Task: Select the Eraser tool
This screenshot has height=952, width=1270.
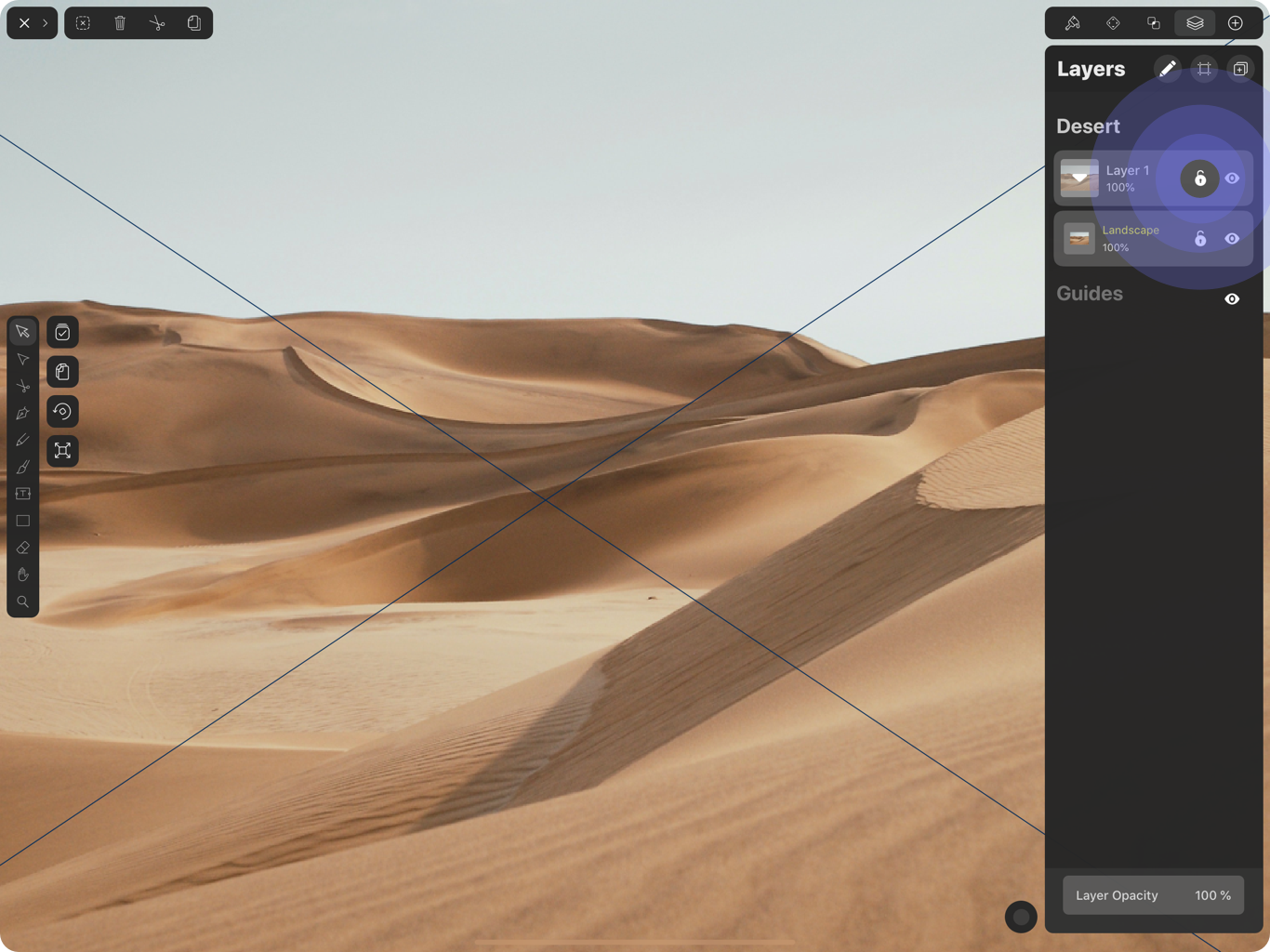Action: coord(23,548)
